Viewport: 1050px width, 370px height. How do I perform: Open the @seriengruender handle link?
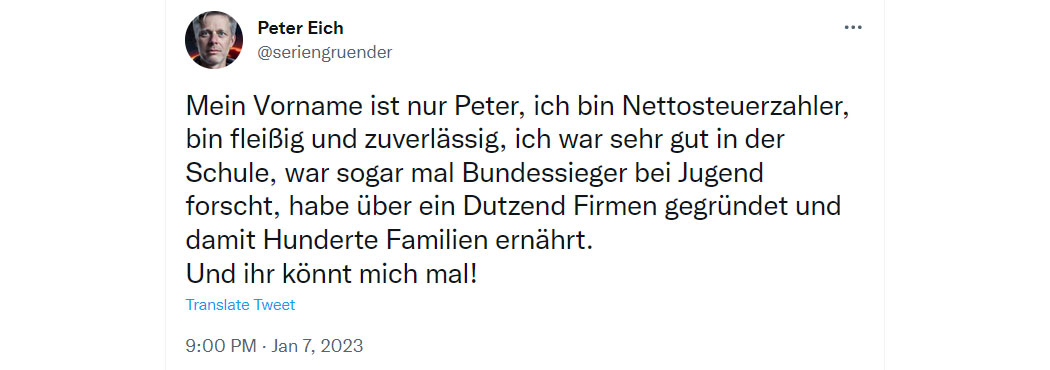pyautogui.click(x=325, y=52)
